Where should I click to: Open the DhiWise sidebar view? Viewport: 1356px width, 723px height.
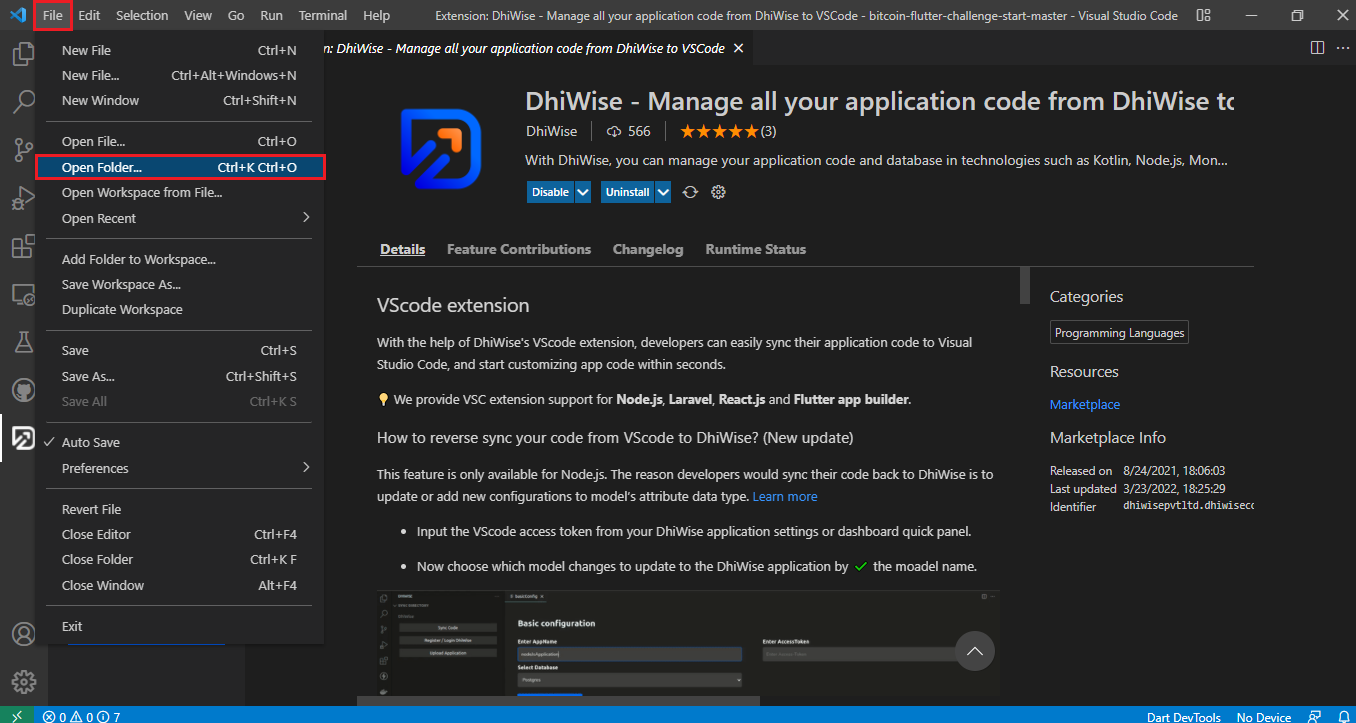coord(23,438)
